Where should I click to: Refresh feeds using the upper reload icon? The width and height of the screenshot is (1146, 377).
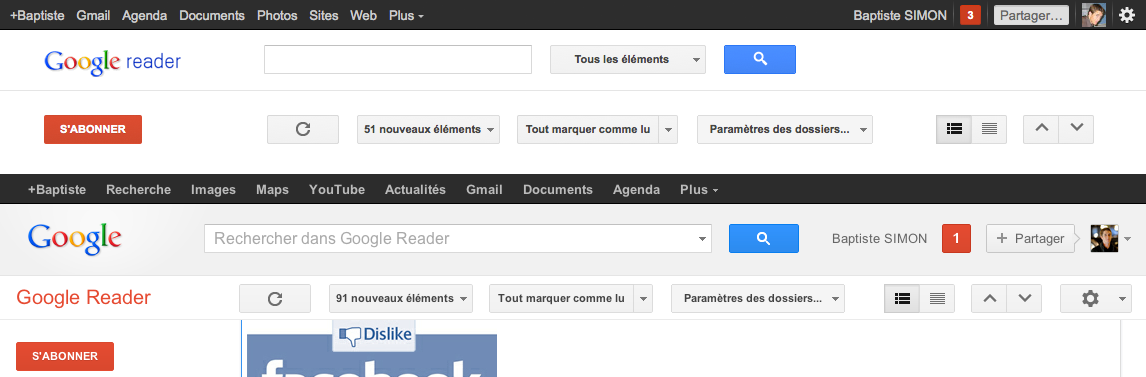(303, 129)
